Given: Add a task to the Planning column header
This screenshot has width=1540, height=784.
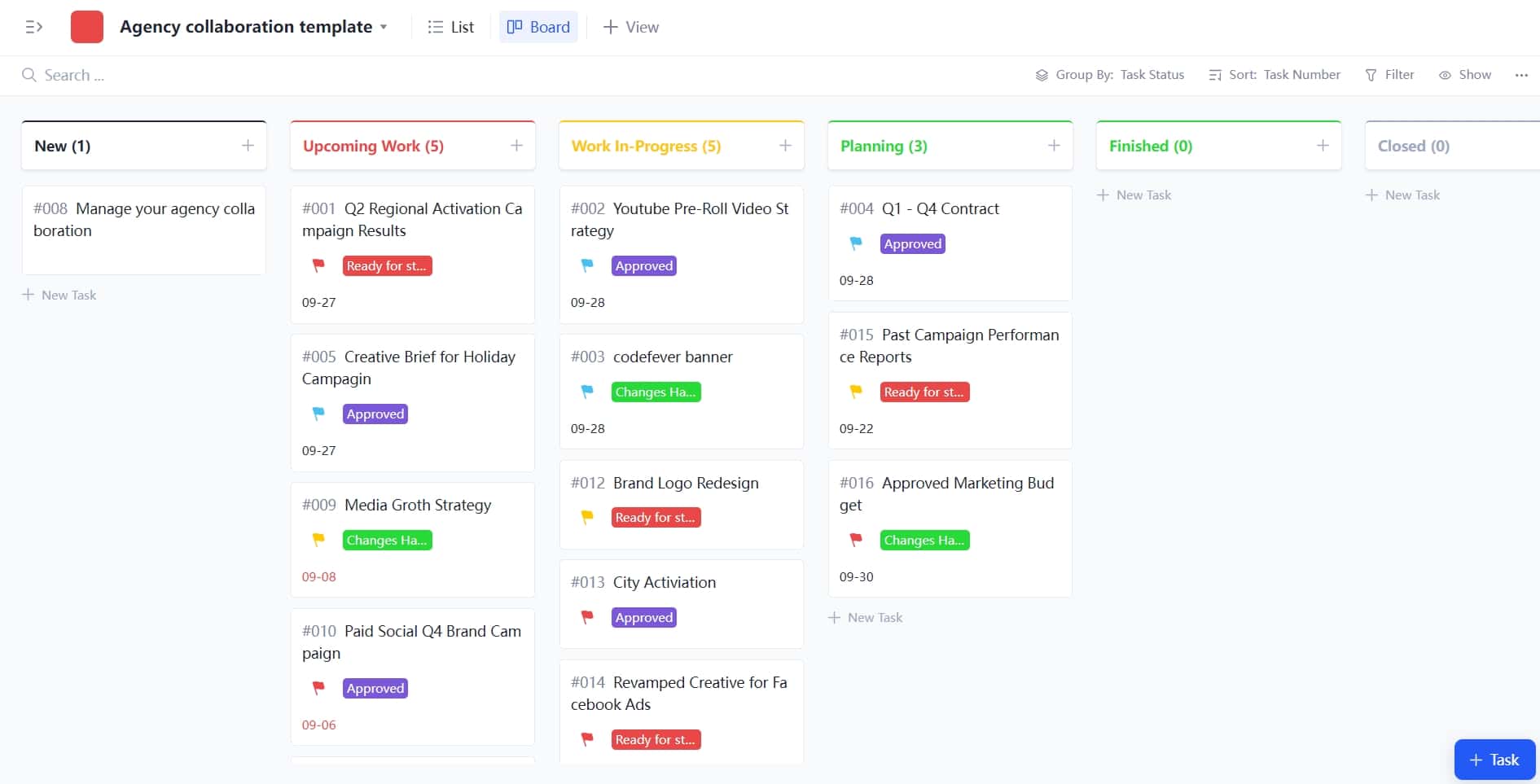Looking at the screenshot, I should point(1053,145).
